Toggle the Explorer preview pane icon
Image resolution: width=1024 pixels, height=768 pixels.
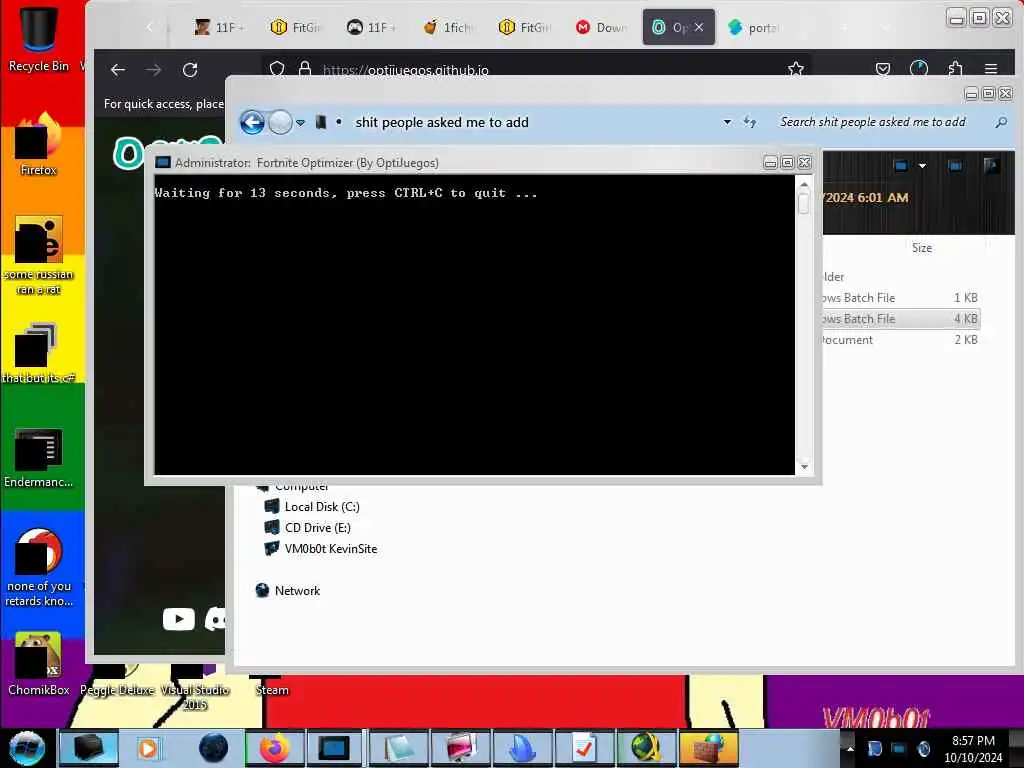pos(955,166)
